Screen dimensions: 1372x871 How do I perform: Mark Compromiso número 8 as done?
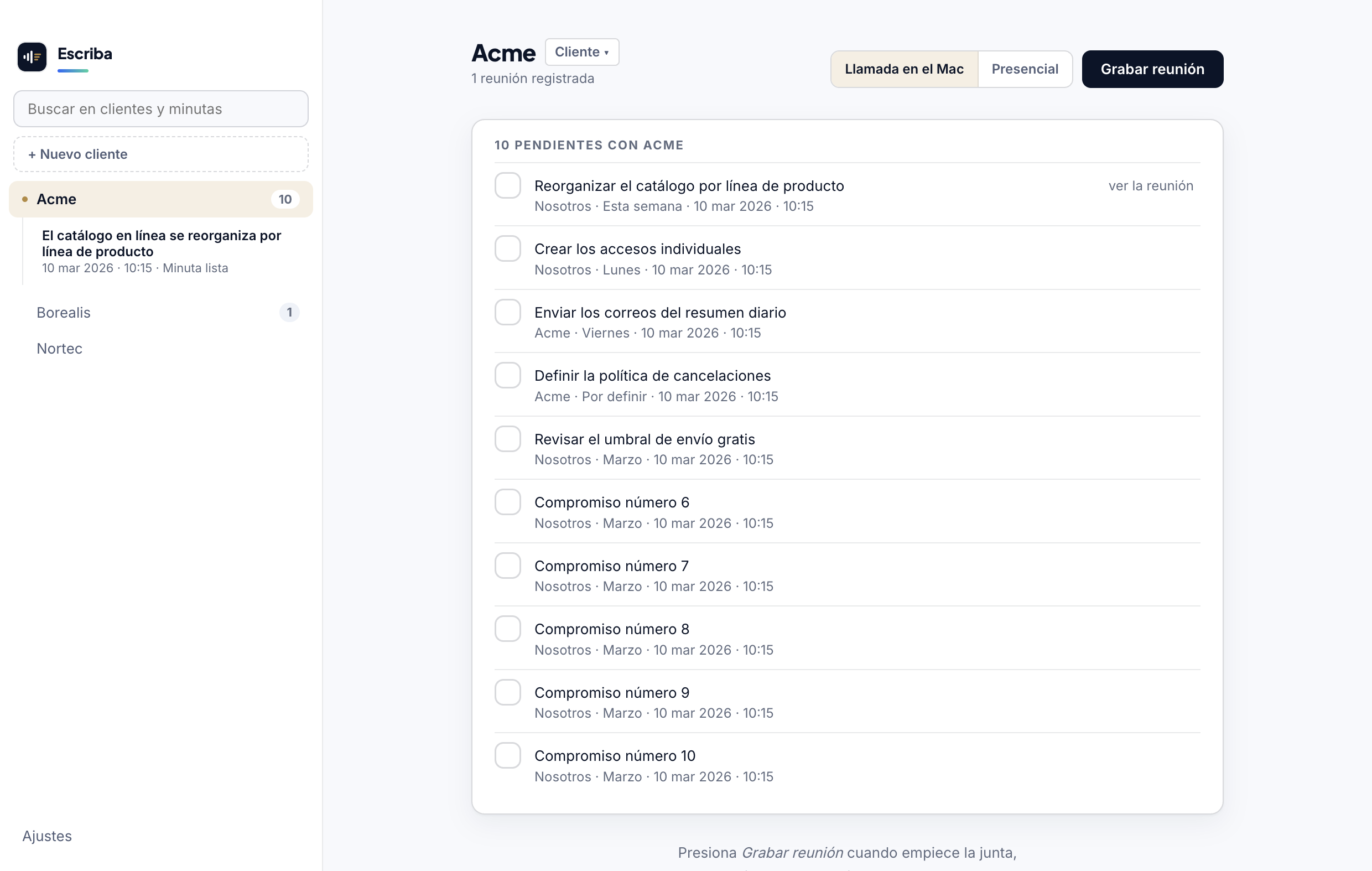pyautogui.click(x=508, y=629)
